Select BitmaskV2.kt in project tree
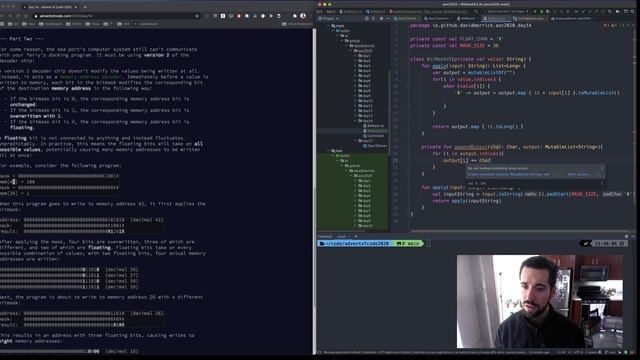Screen dimensions: 640x360 pos(376,131)
